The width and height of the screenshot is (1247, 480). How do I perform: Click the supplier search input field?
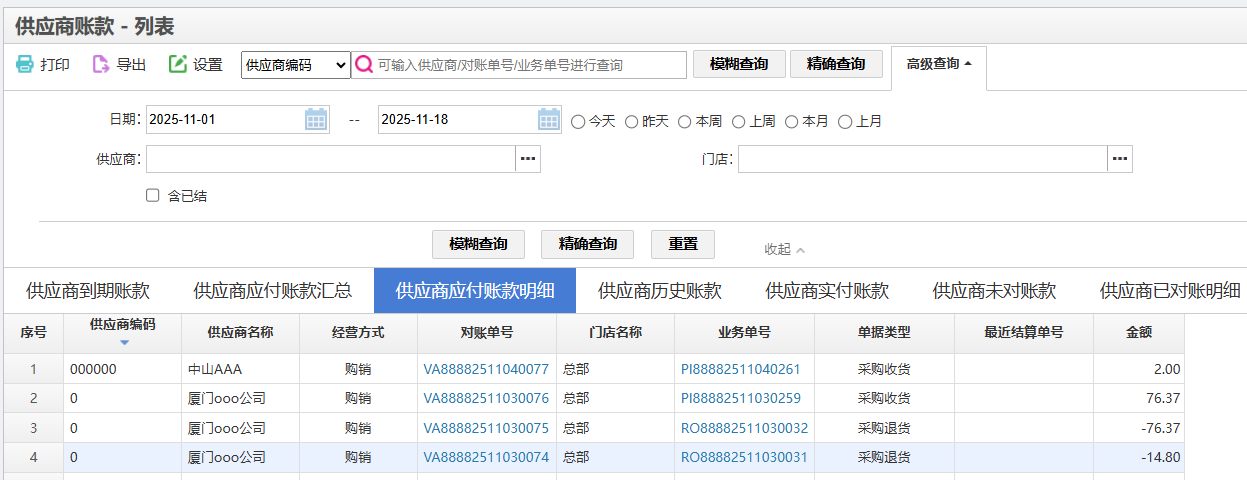330,159
